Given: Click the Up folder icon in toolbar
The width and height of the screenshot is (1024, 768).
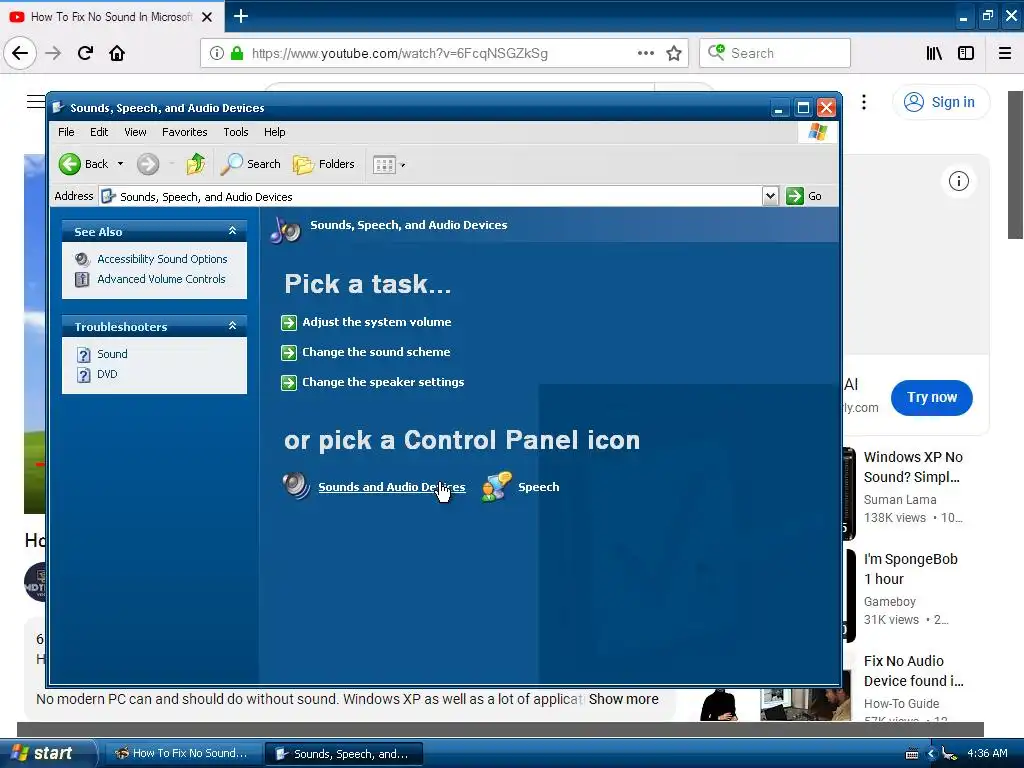Looking at the screenshot, I should [x=195, y=164].
